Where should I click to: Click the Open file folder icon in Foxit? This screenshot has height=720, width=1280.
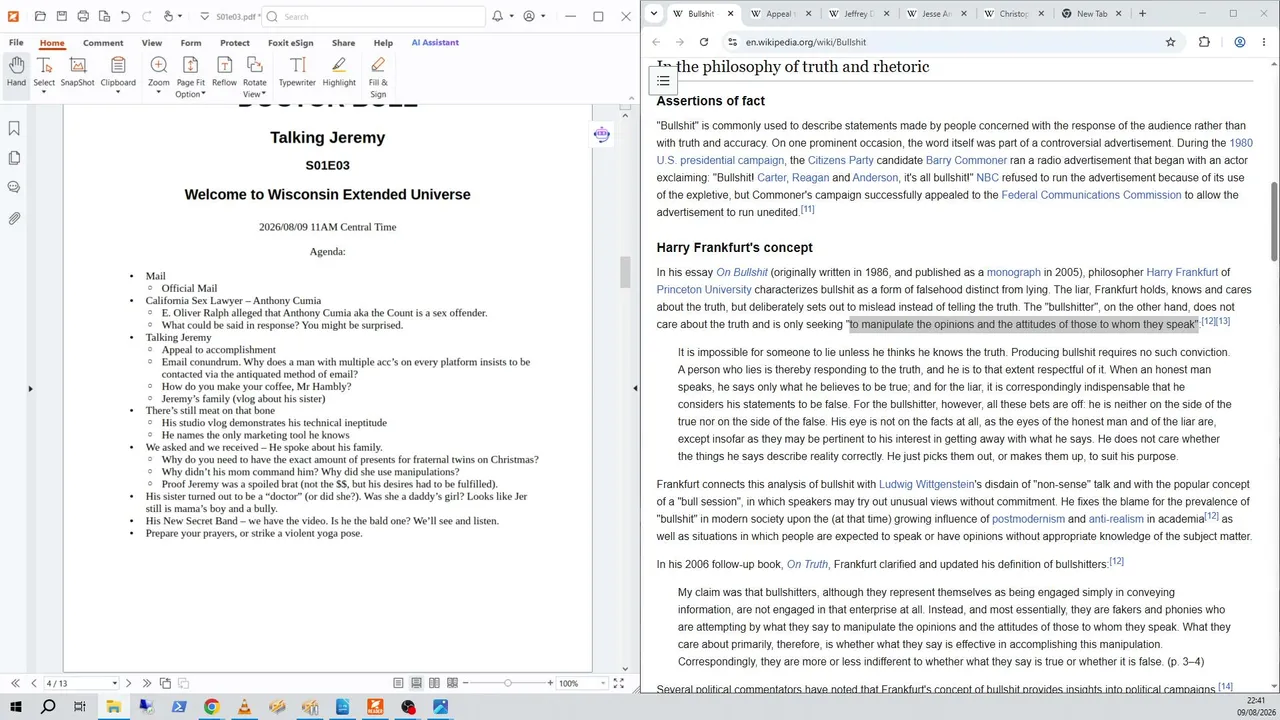point(40,16)
